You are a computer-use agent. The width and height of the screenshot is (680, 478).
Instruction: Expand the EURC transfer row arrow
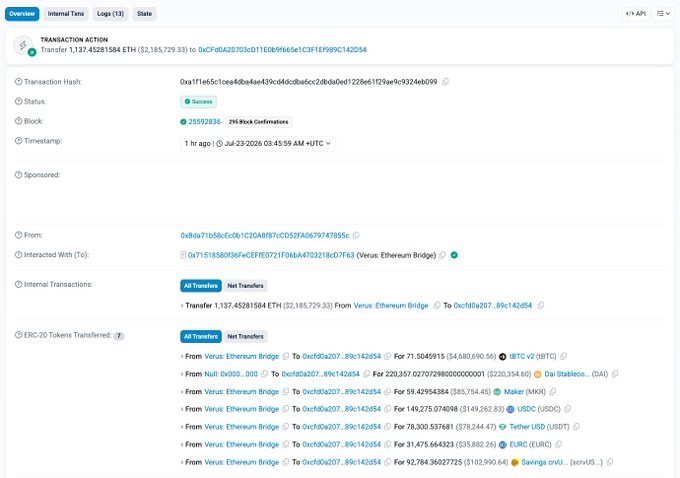point(182,445)
